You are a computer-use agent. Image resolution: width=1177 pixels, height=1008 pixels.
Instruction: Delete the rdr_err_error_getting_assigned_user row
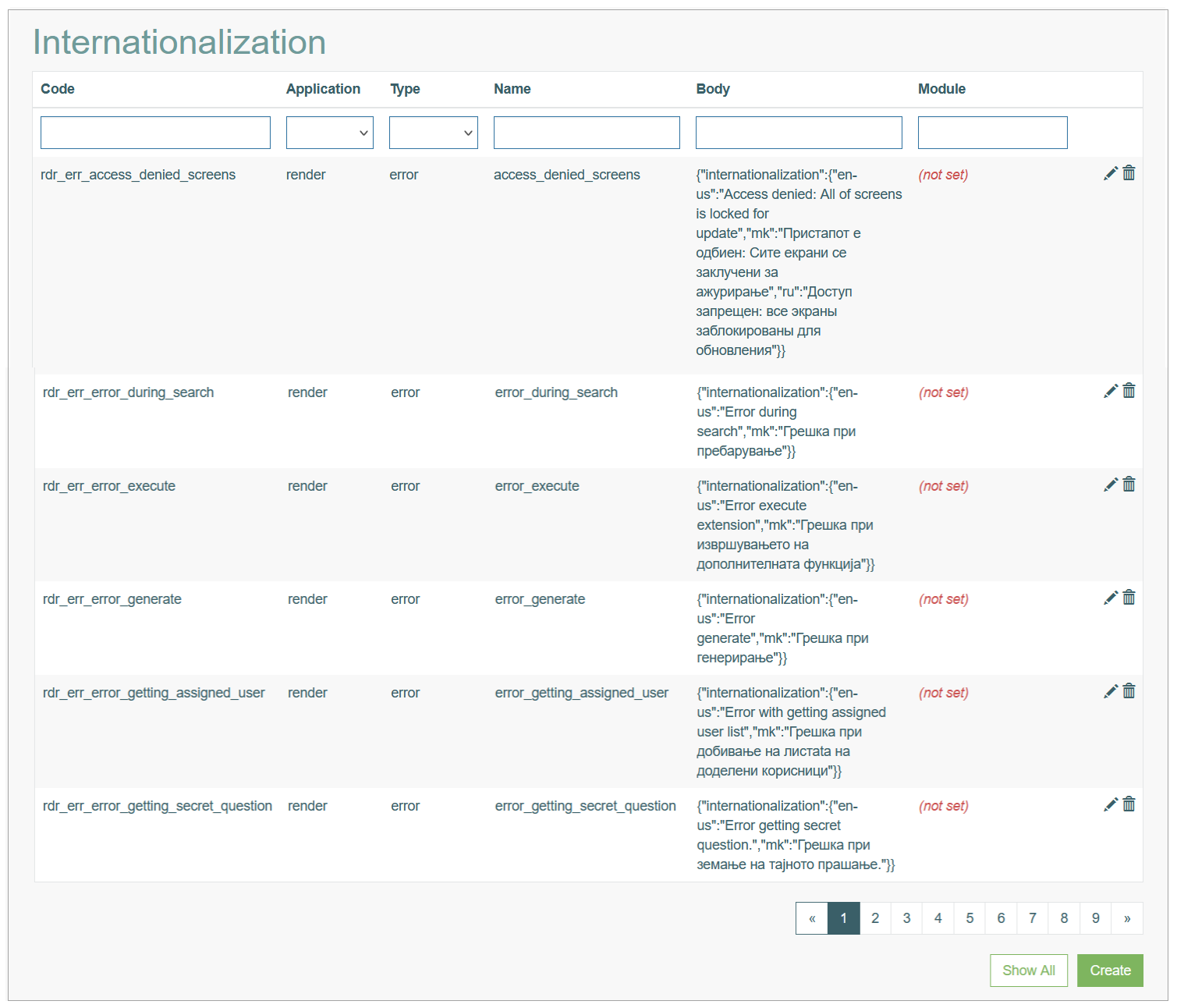(x=1129, y=691)
